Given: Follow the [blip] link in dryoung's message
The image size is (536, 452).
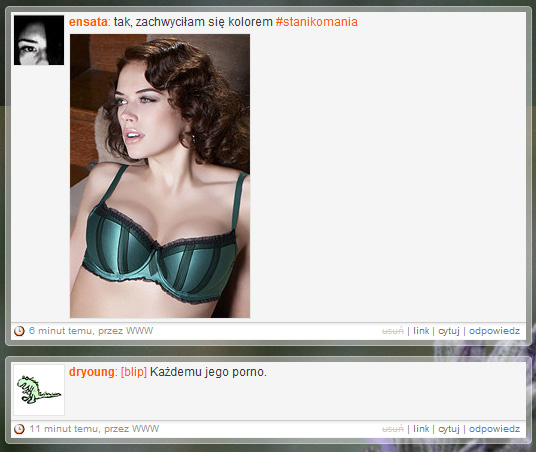Looking at the screenshot, I should 134,372.
